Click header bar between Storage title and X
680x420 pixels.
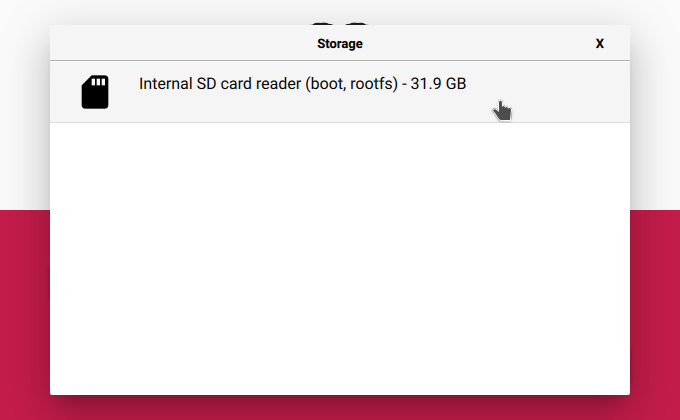tap(479, 43)
